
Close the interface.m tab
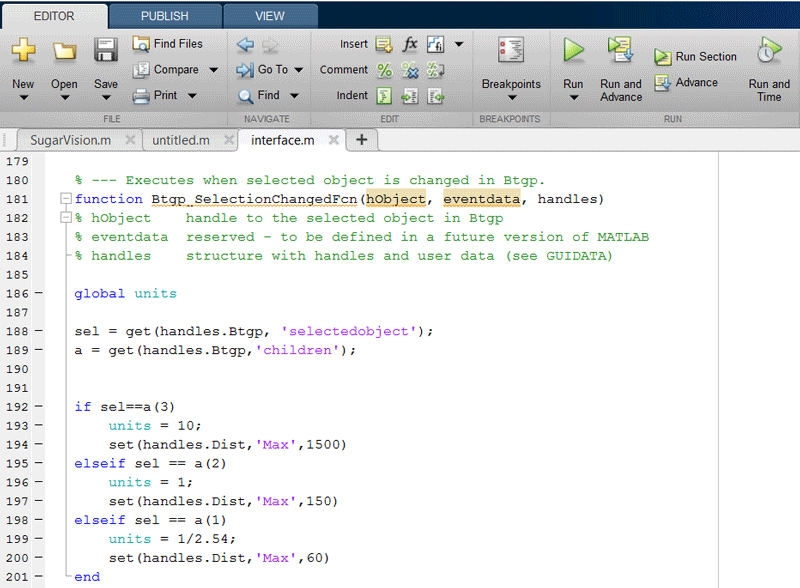[x=334, y=139]
